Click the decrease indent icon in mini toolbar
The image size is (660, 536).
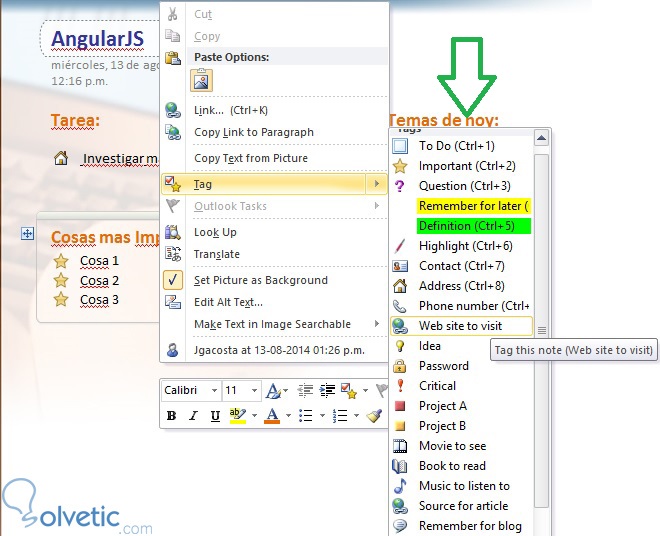click(305, 391)
